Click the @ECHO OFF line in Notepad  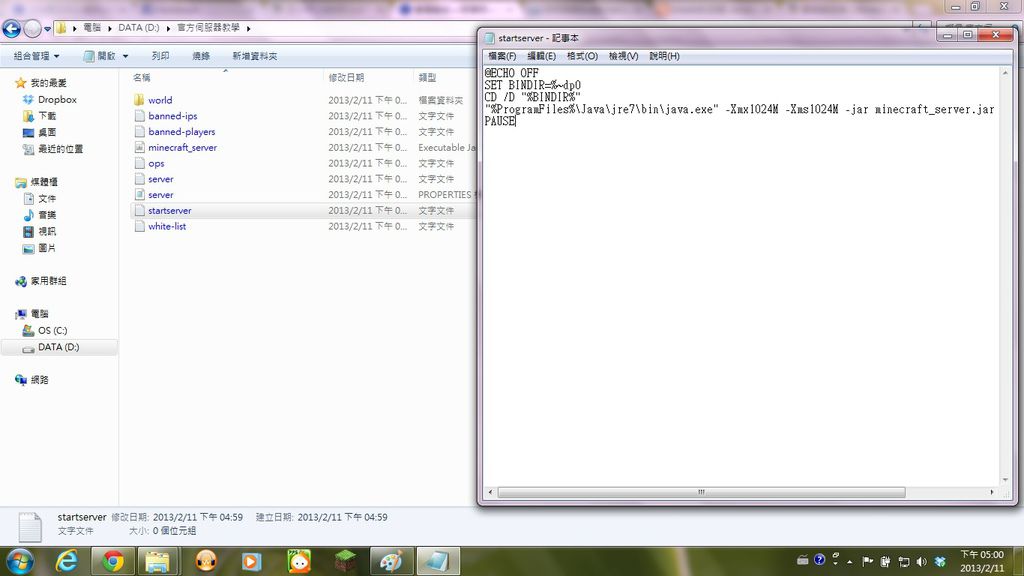[511, 73]
